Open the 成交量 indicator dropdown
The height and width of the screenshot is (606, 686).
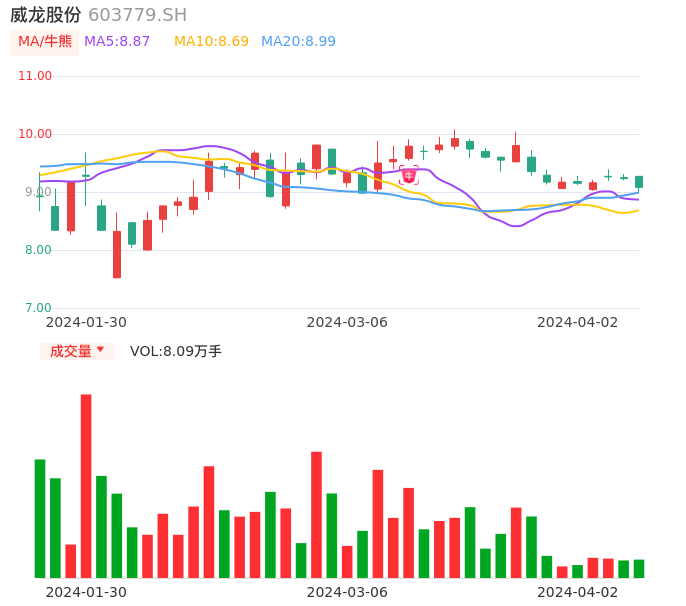pos(77,351)
